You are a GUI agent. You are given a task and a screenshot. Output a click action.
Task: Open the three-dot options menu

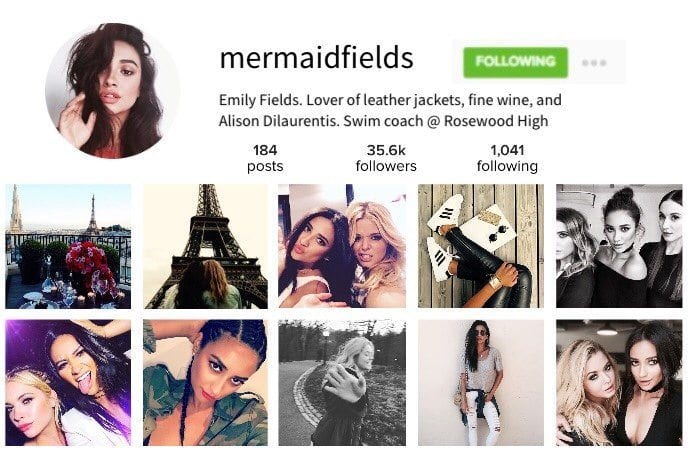[594, 62]
